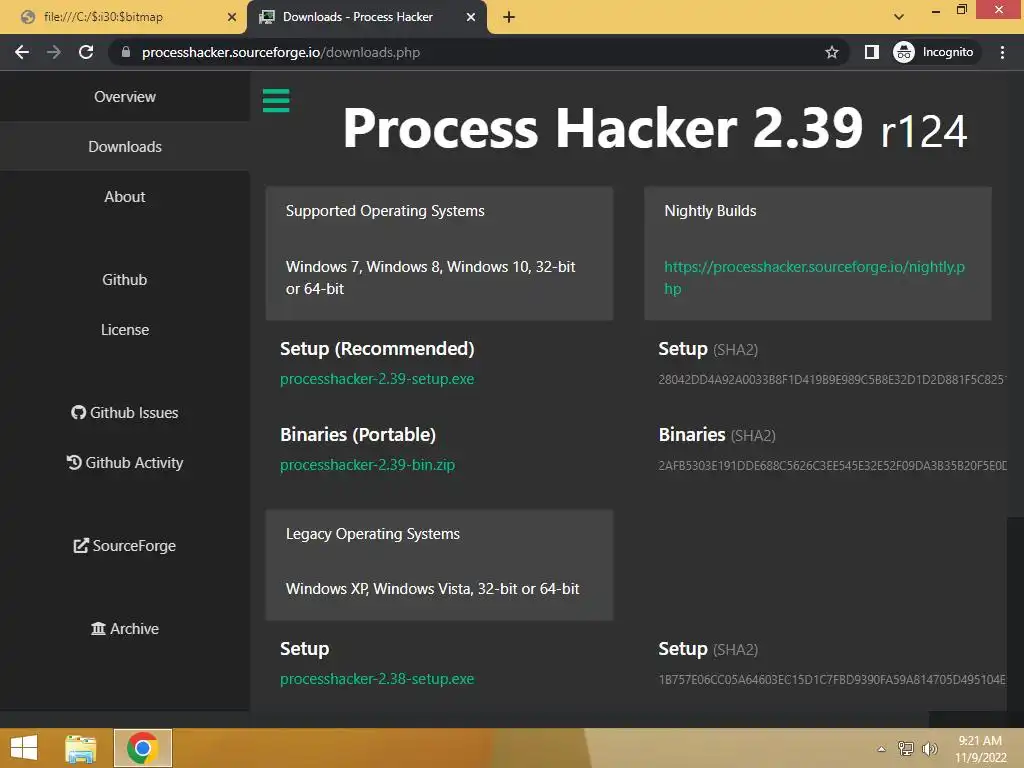
Task: Open a new tab with the plus button
Action: pos(509,17)
